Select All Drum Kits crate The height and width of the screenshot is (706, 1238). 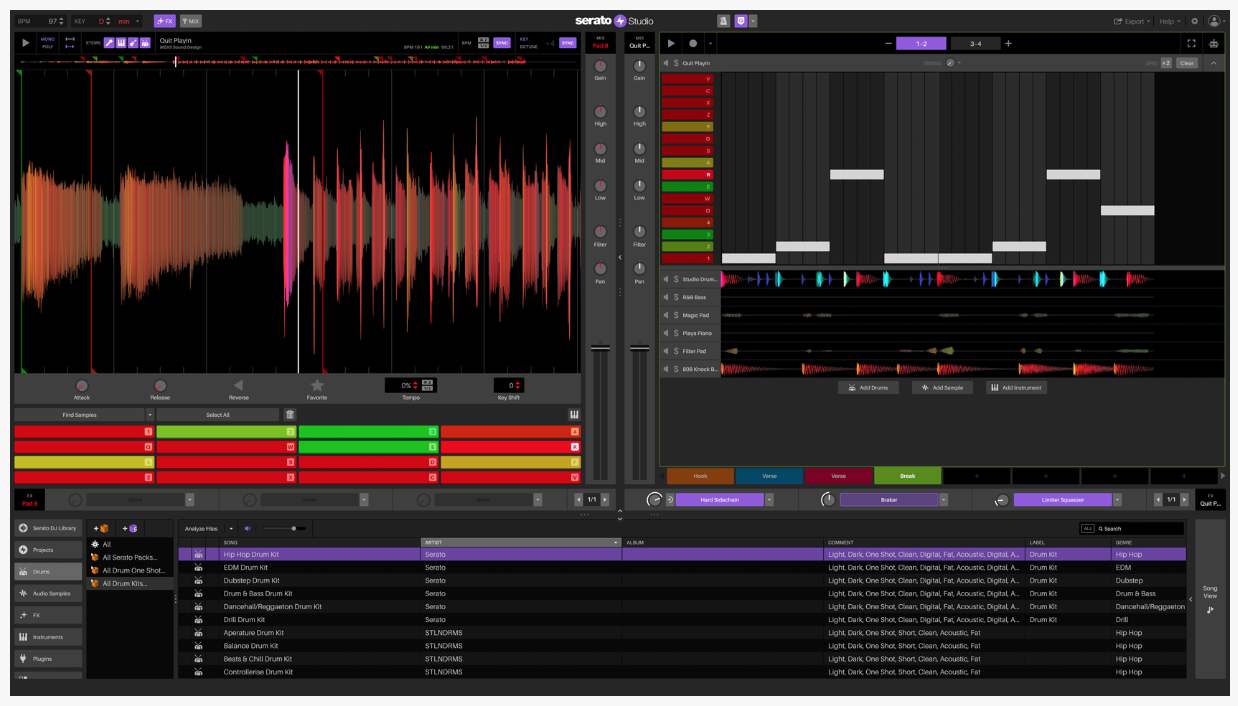130,583
